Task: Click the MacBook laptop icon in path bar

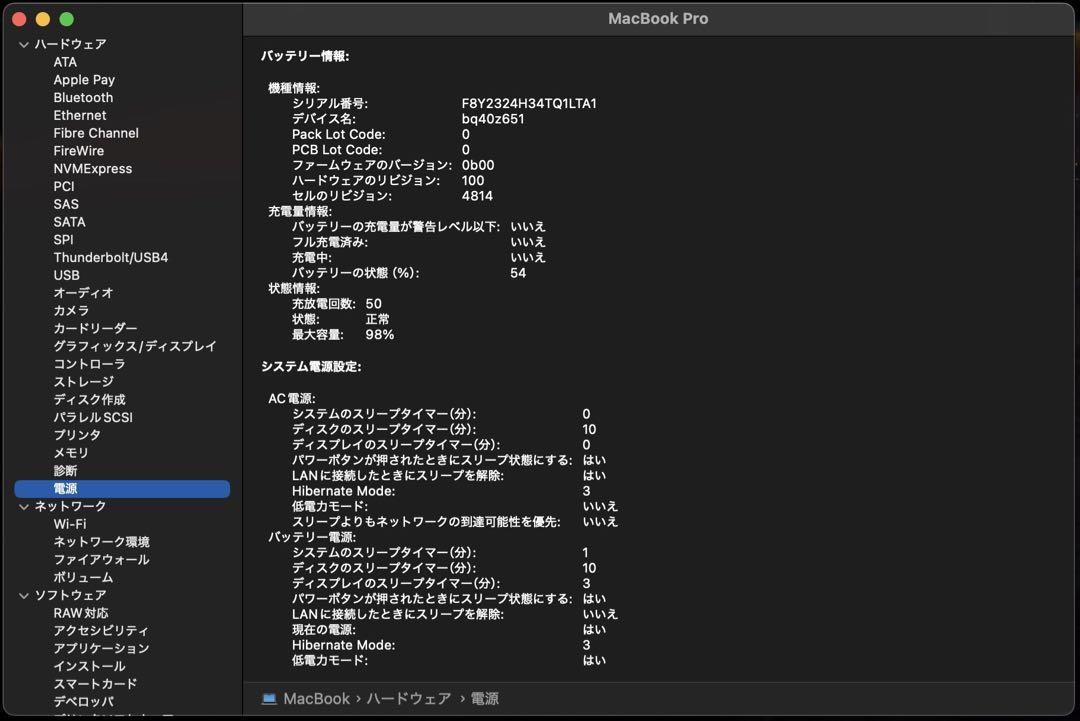Action: [x=269, y=699]
